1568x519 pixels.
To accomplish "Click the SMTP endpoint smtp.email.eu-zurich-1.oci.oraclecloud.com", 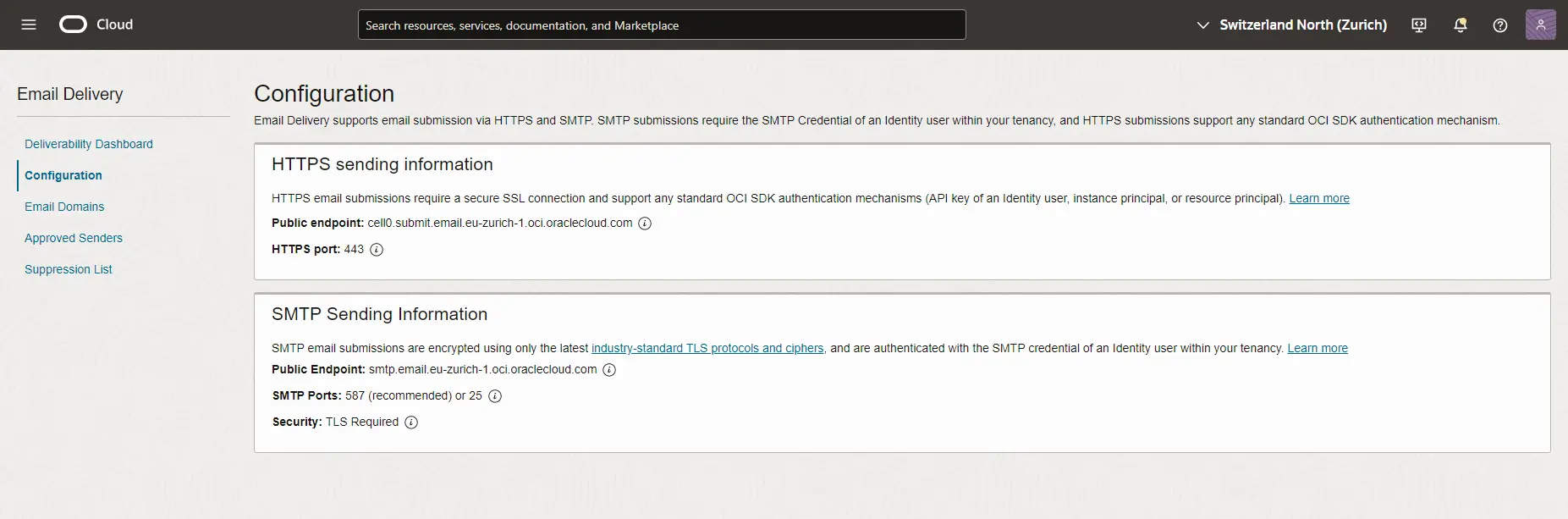I will (483, 369).
